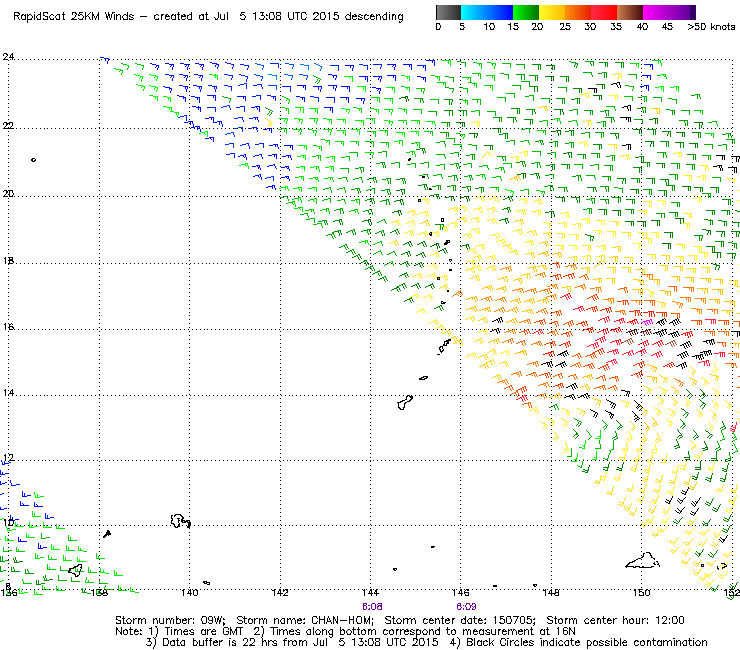Click the latitude label '16'
Screen dimensions: 740x650
pos(8,327)
